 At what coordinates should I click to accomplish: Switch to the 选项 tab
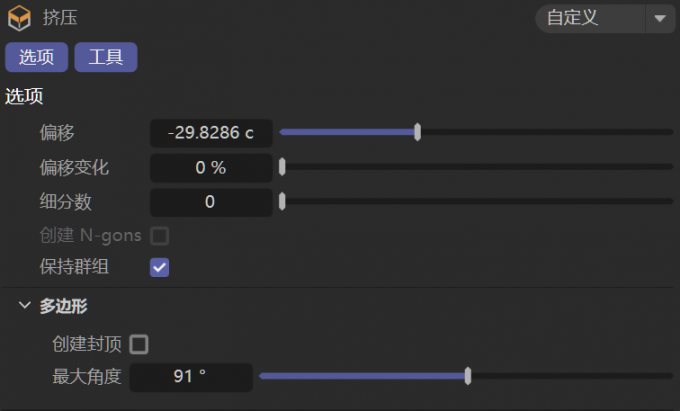click(36, 57)
